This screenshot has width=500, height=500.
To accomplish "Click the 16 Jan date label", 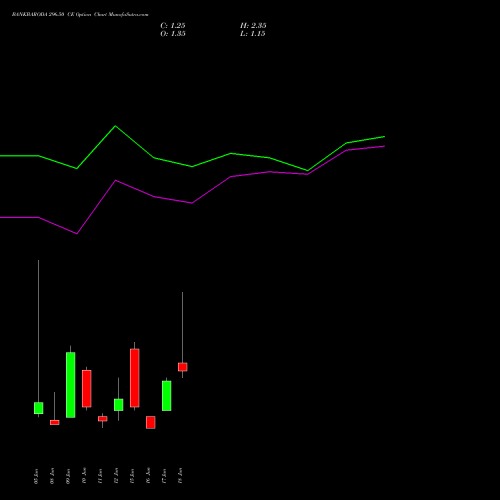I will tap(148, 476).
